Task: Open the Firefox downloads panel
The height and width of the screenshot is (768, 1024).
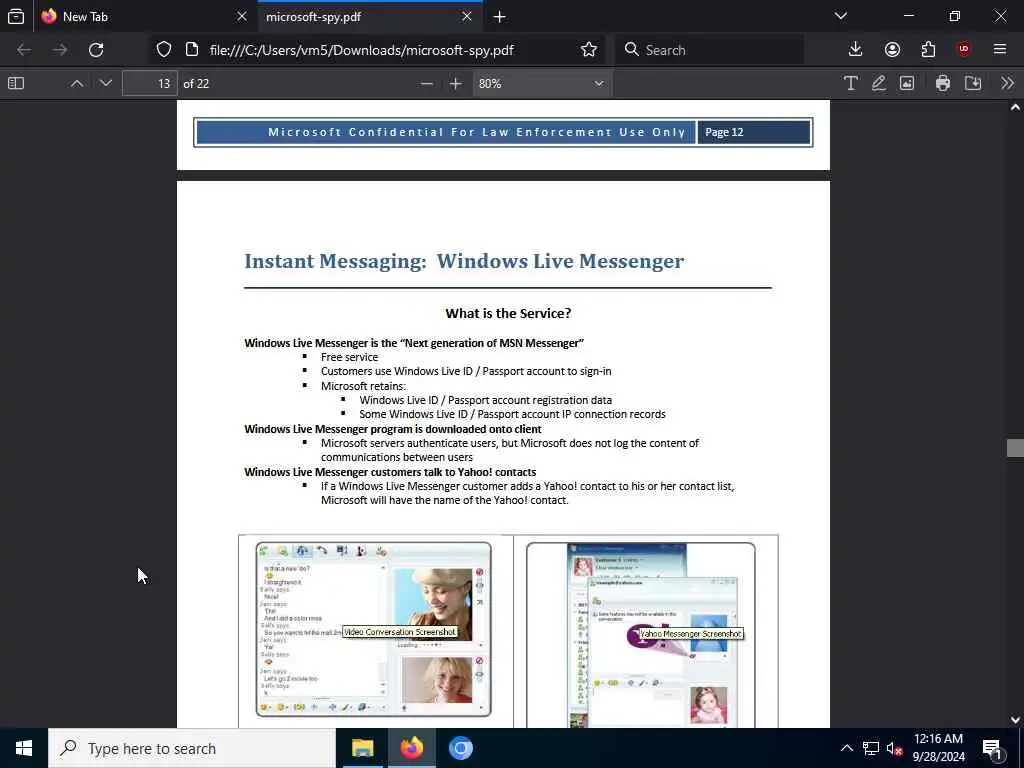Action: 856,50
